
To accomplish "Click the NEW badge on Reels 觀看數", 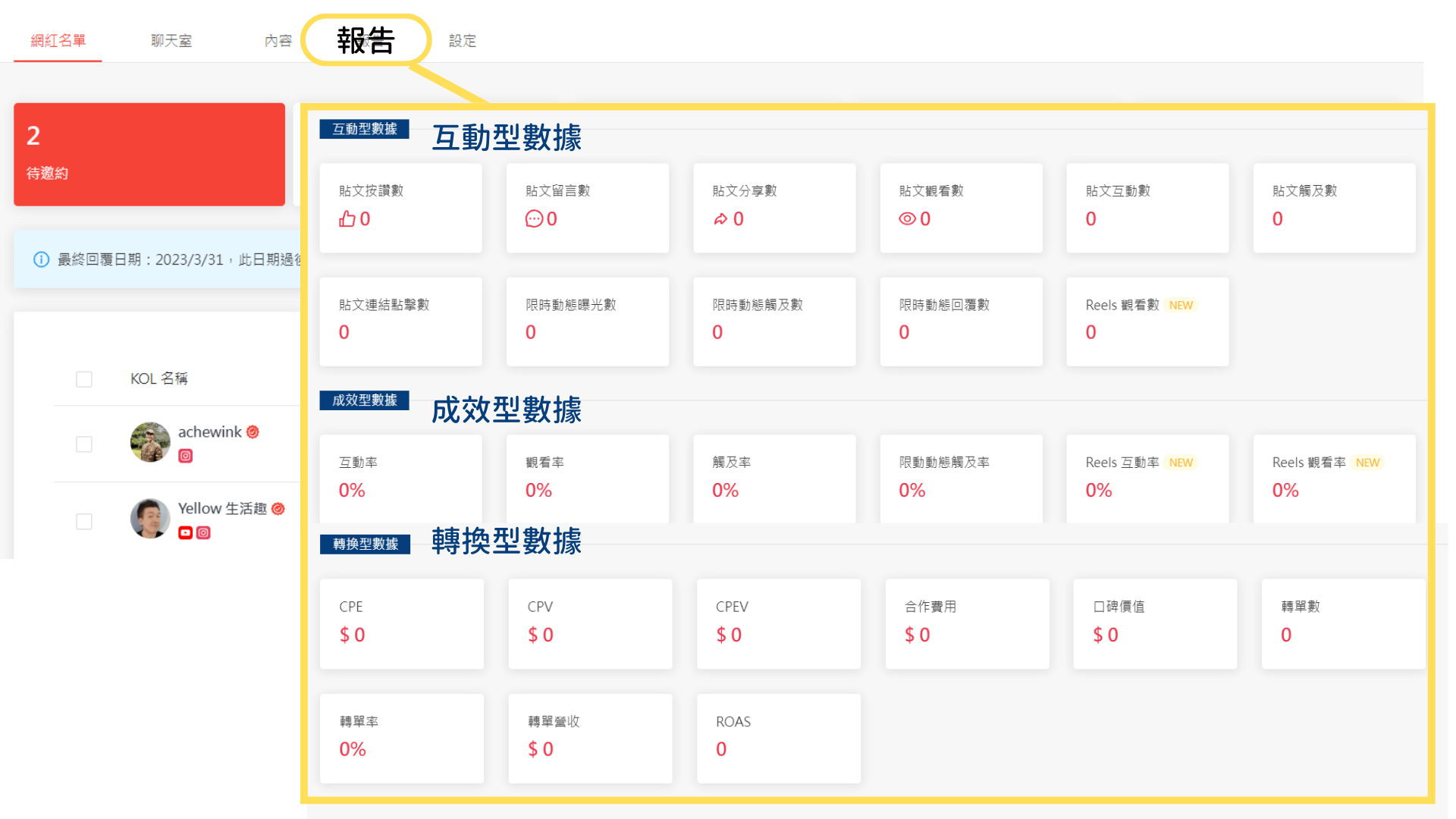I will point(1181,306).
